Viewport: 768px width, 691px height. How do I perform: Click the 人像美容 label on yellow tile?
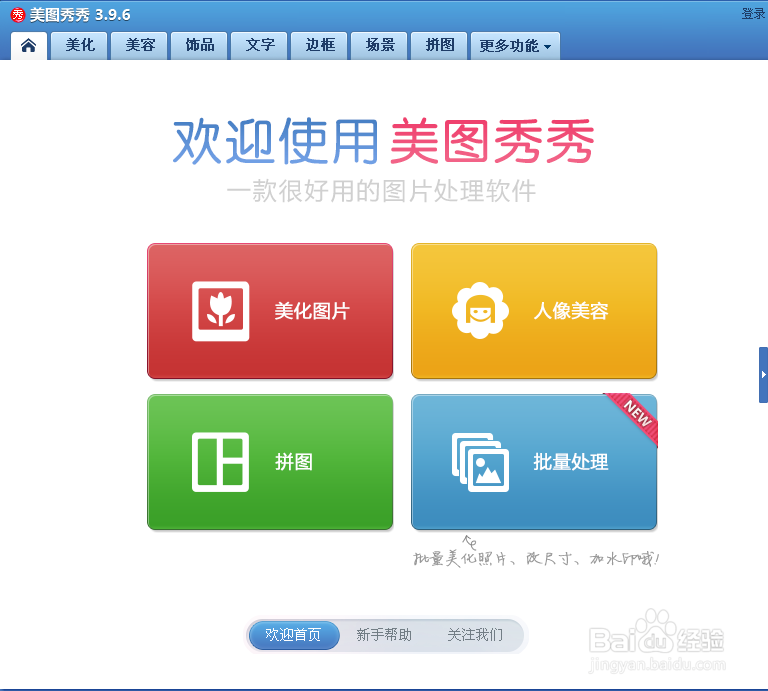click(x=571, y=311)
